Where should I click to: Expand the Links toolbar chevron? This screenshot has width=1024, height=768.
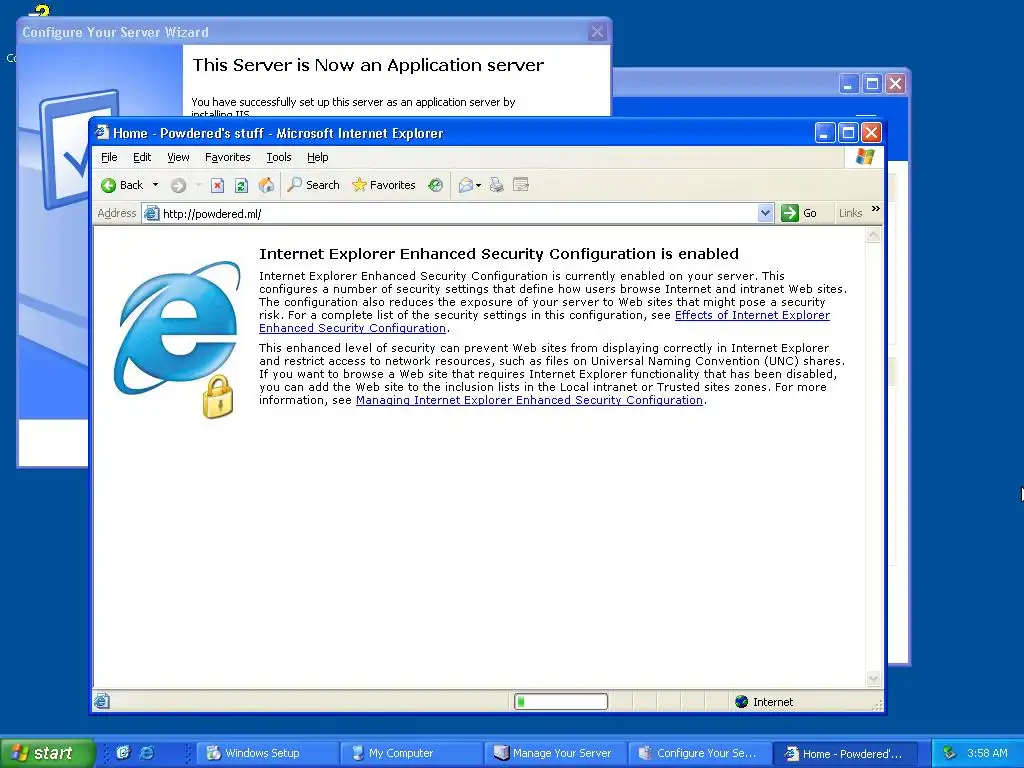(876, 209)
